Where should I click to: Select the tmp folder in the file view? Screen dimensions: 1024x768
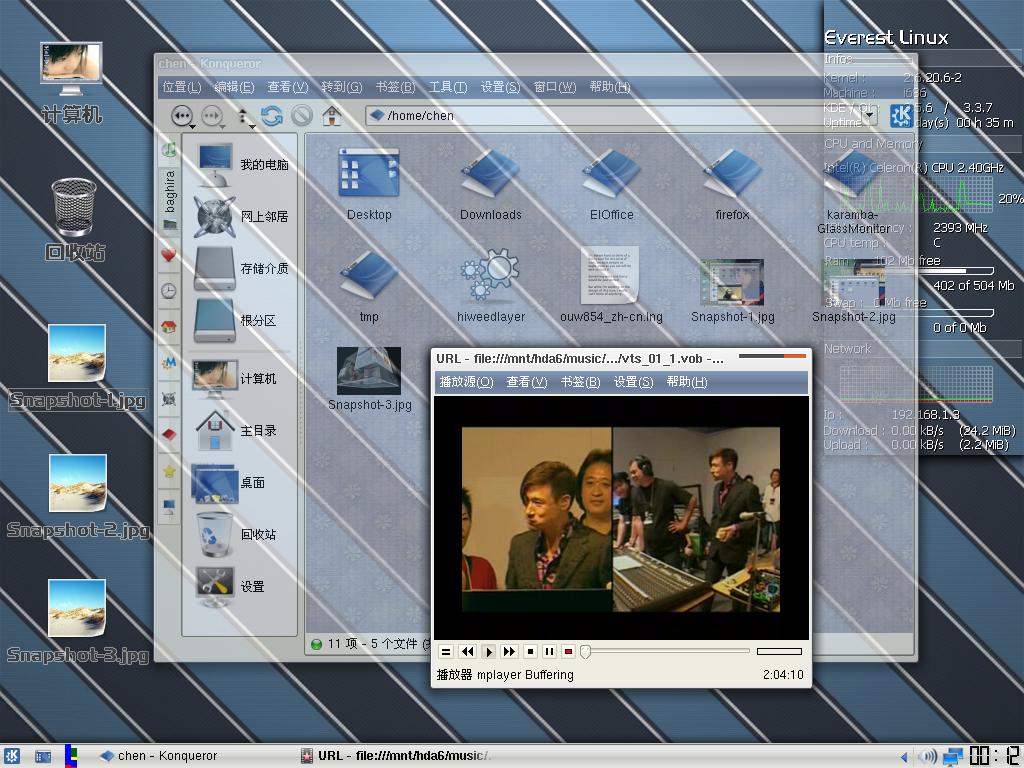(x=369, y=286)
